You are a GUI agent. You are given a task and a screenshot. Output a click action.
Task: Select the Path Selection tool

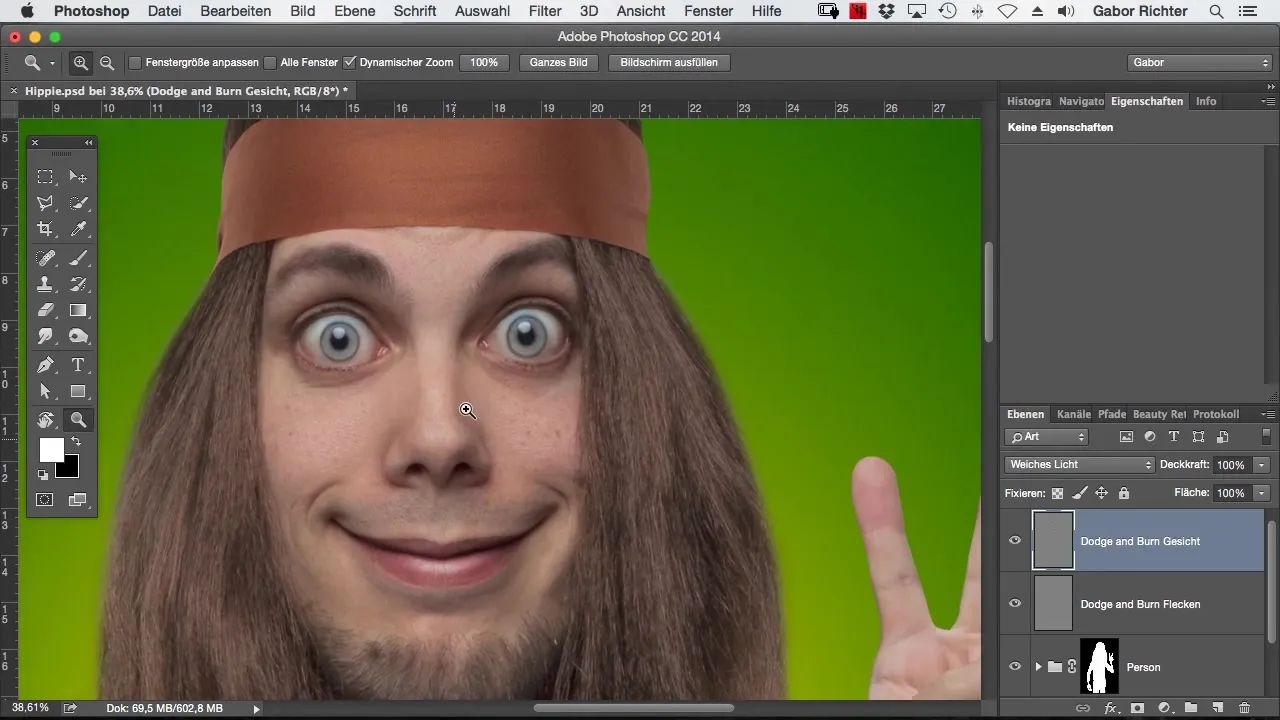(x=46, y=391)
